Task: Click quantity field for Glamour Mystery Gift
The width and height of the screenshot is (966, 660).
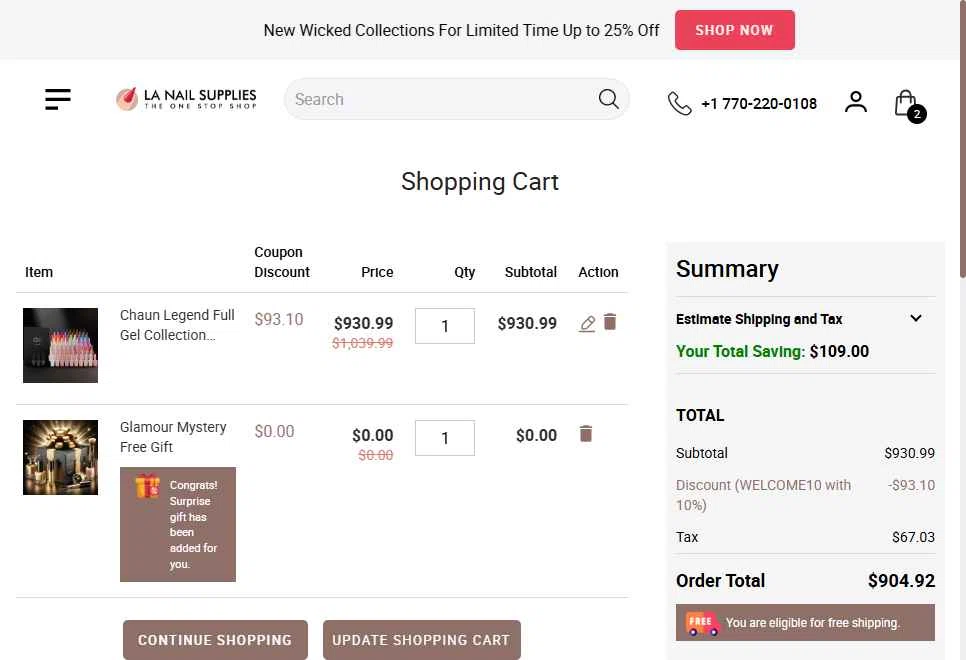Action: tap(445, 438)
